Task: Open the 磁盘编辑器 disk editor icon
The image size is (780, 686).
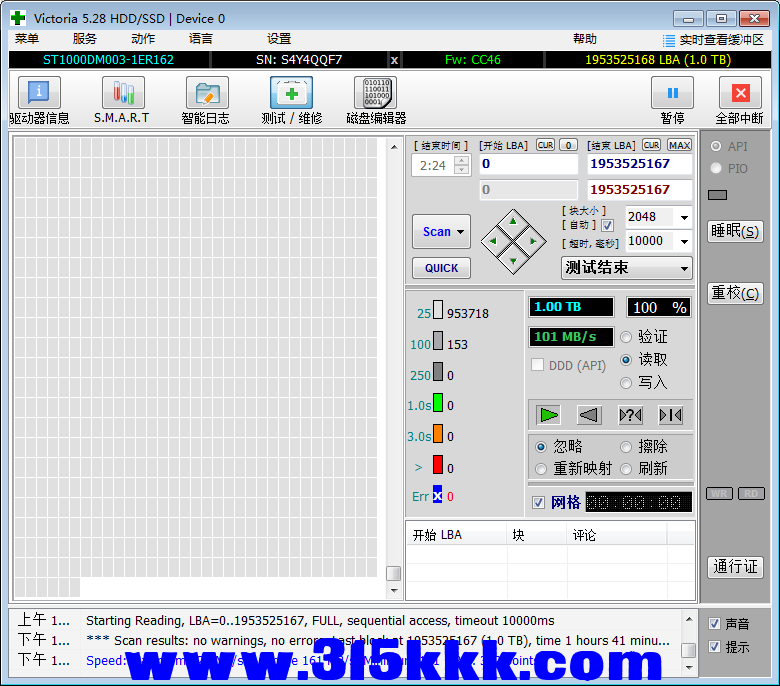Action: click(x=375, y=93)
